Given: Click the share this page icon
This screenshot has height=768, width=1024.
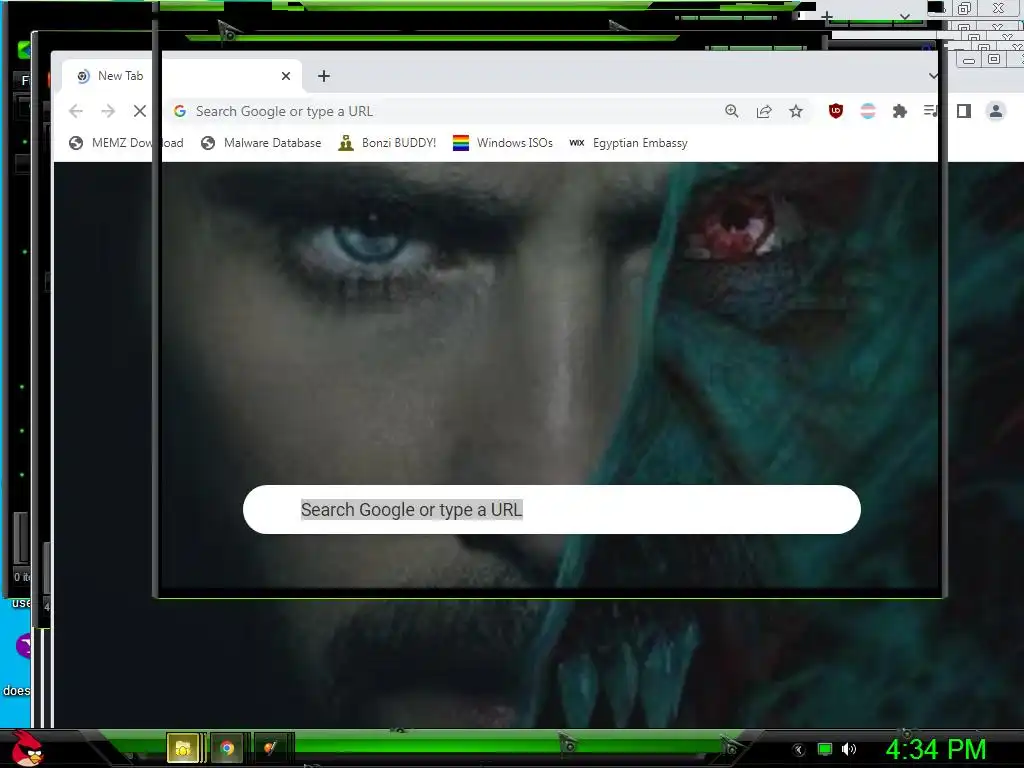Looking at the screenshot, I should tap(763, 111).
